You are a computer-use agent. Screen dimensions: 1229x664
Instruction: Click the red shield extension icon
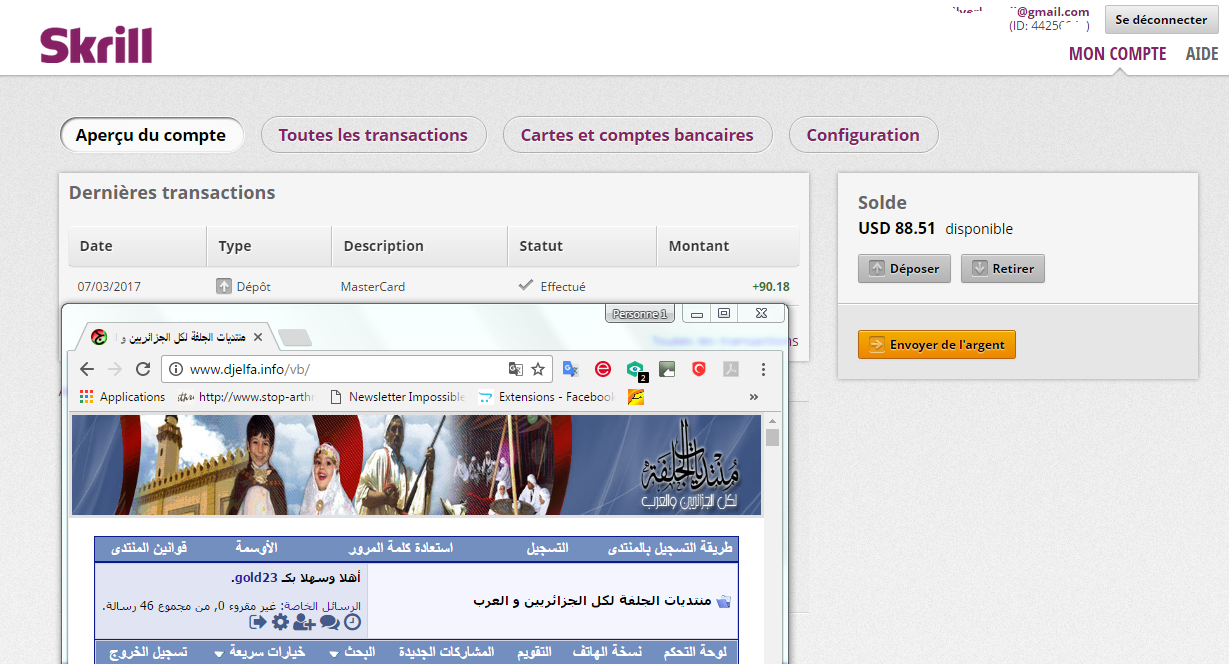coord(699,369)
